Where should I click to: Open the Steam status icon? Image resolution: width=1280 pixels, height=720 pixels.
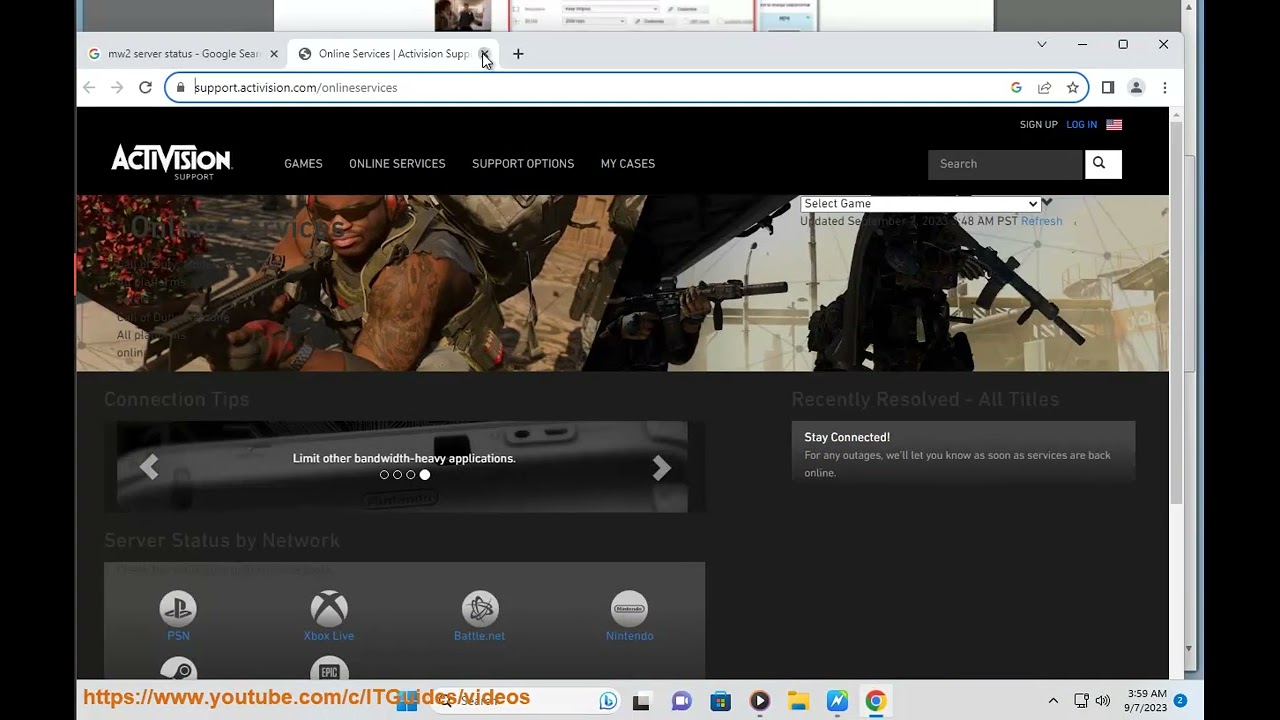(178, 669)
